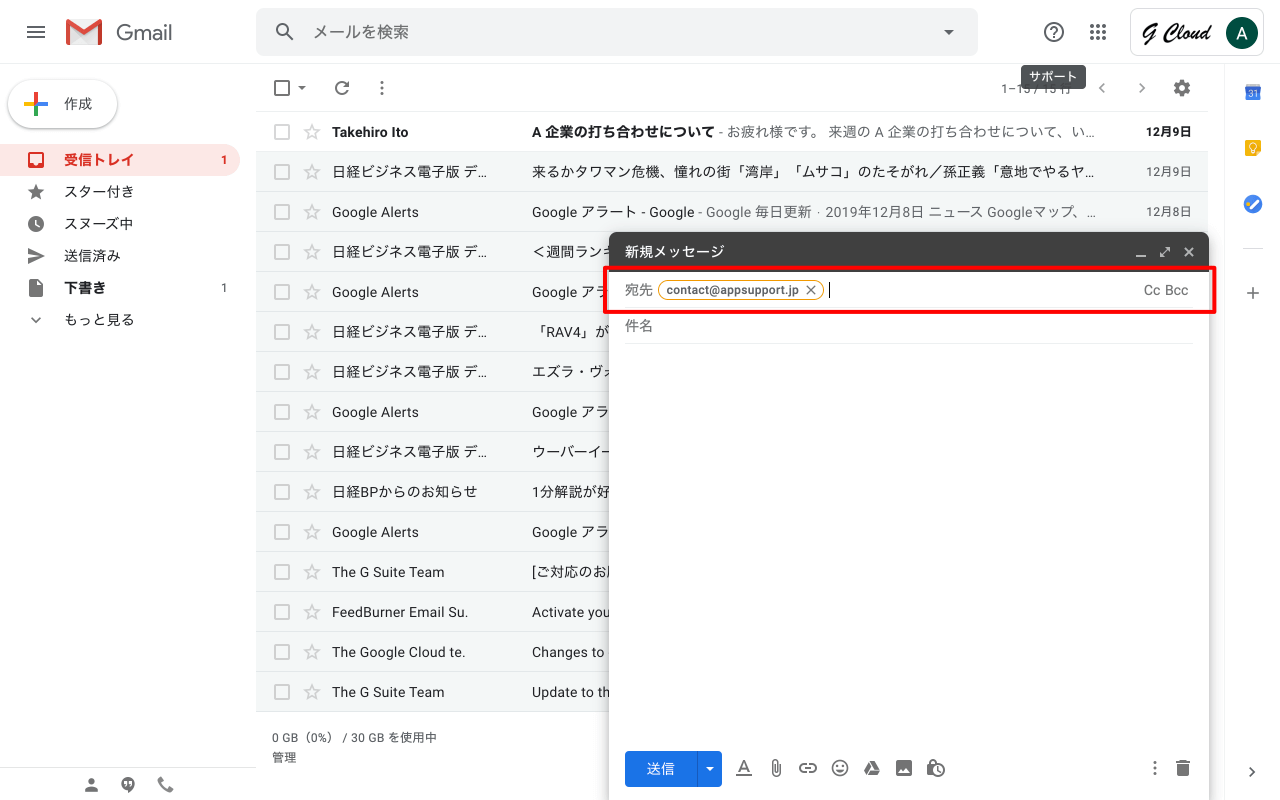This screenshot has width=1280, height=800.
Task: Open more compose options (three dots)
Action: [x=1155, y=768]
